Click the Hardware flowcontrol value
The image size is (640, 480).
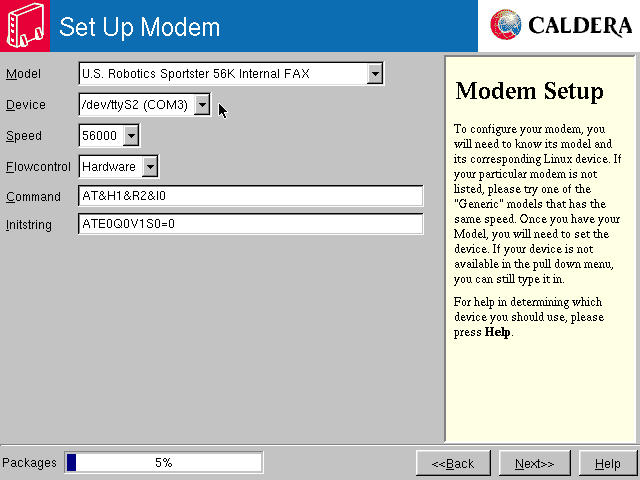tap(109, 166)
